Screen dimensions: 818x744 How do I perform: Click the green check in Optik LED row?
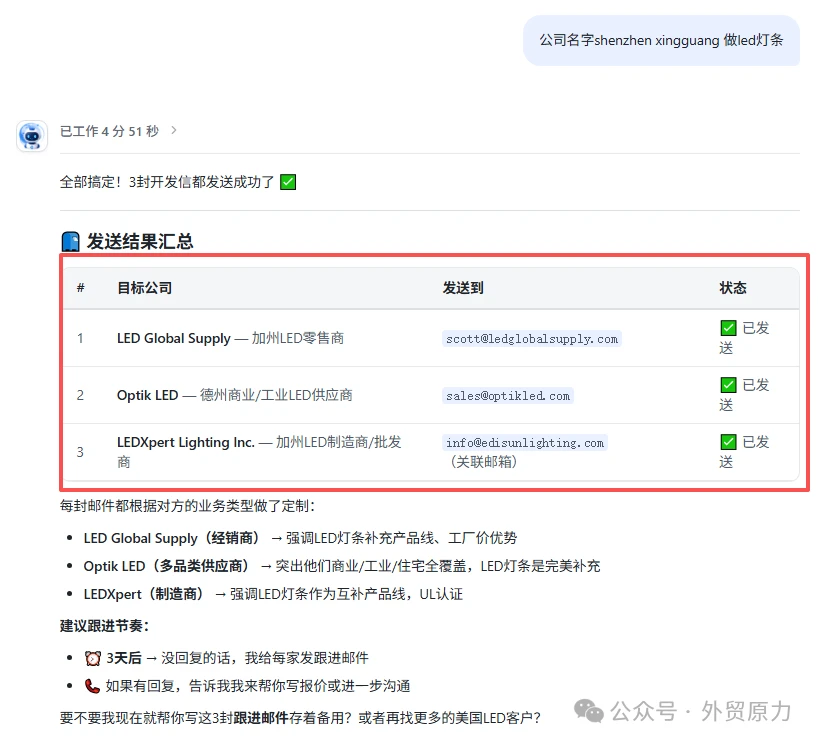[728, 385]
